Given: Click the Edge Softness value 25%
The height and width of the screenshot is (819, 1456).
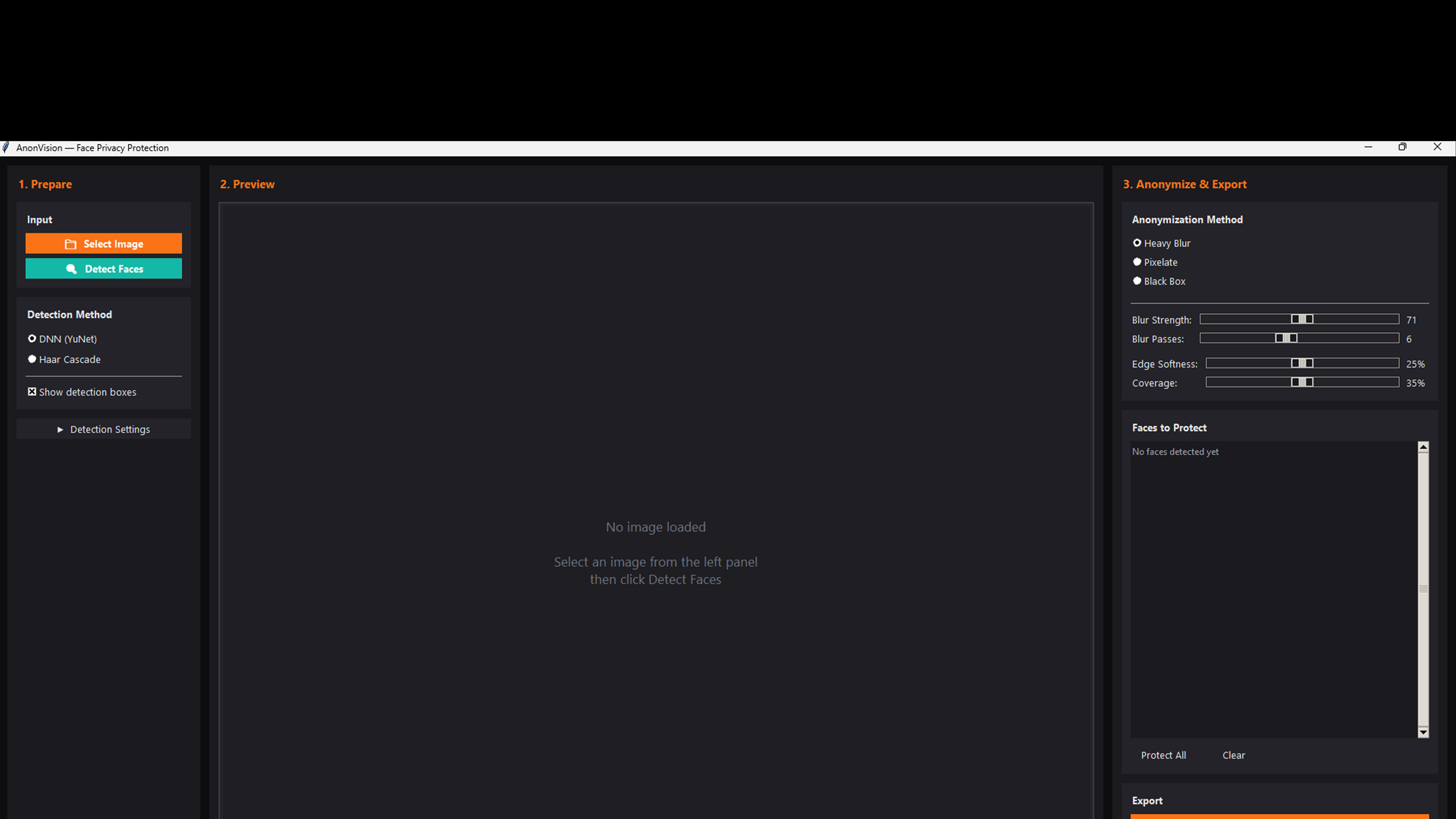Looking at the screenshot, I should coord(1415,364).
